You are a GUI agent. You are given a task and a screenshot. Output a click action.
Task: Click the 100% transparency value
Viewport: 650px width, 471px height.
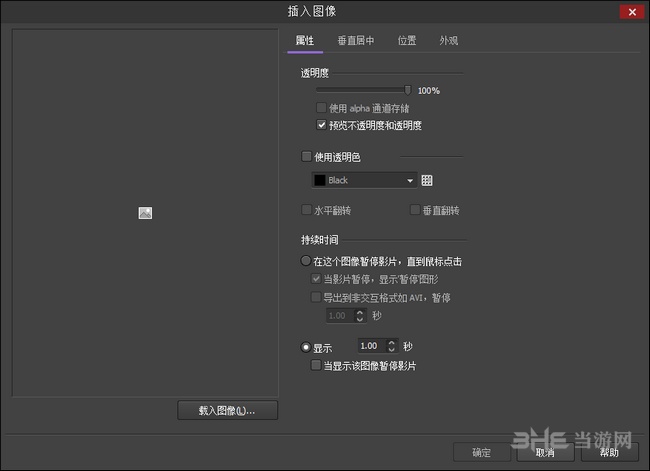click(x=429, y=91)
